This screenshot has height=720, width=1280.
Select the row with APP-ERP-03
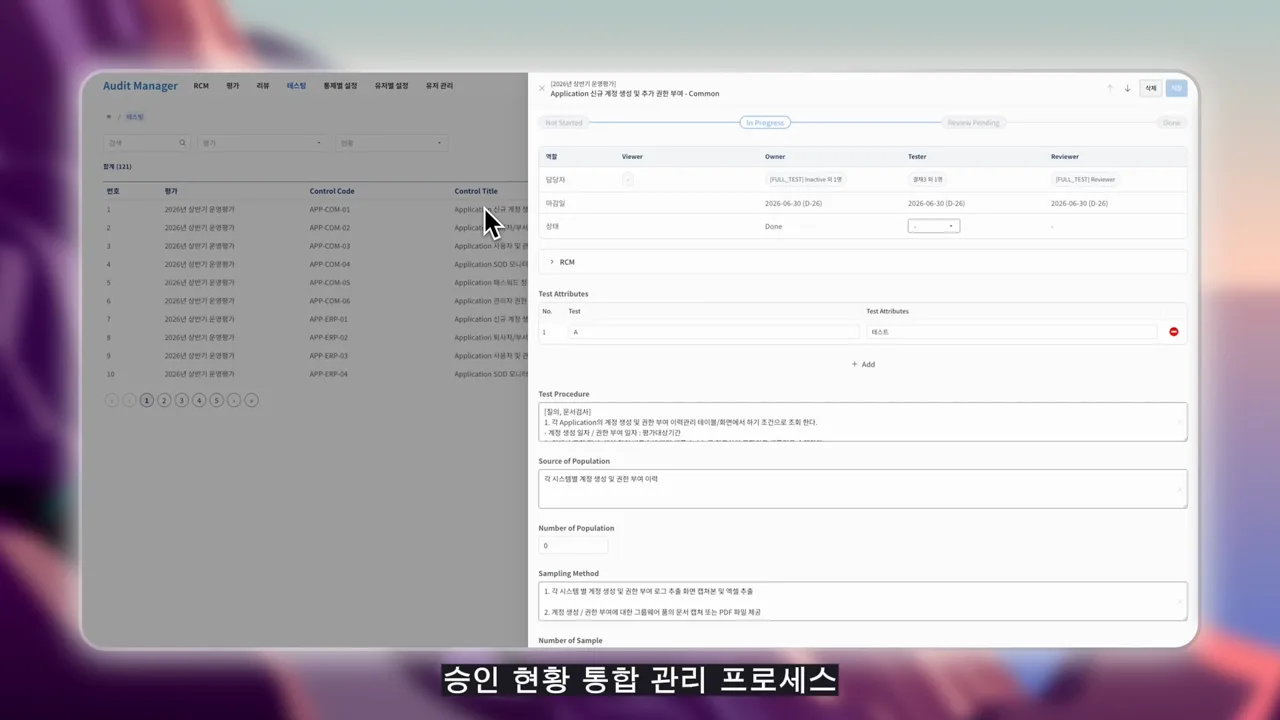pyautogui.click(x=315, y=356)
